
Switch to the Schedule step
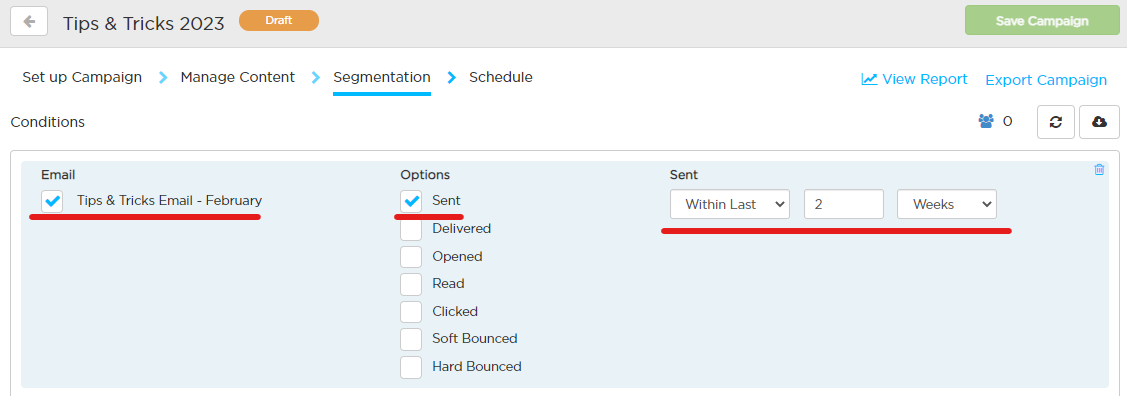[501, 77]
